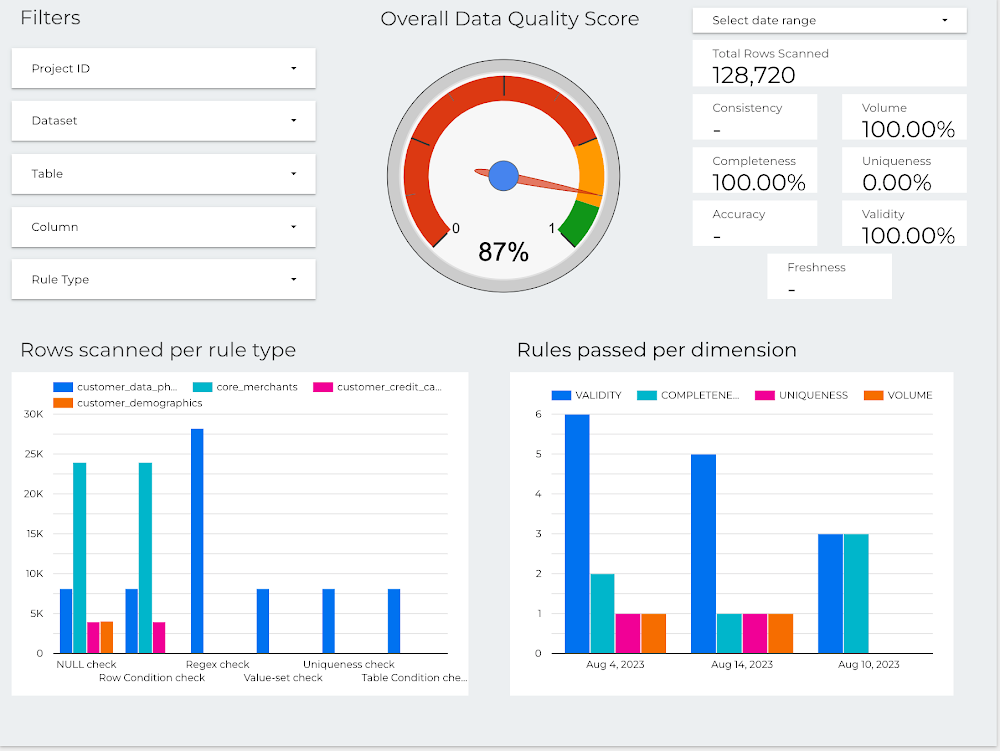Click the Total Rows Scanned scorecard
The height and width of the screenshot is (751, 1000).
(x=829, y=63)
